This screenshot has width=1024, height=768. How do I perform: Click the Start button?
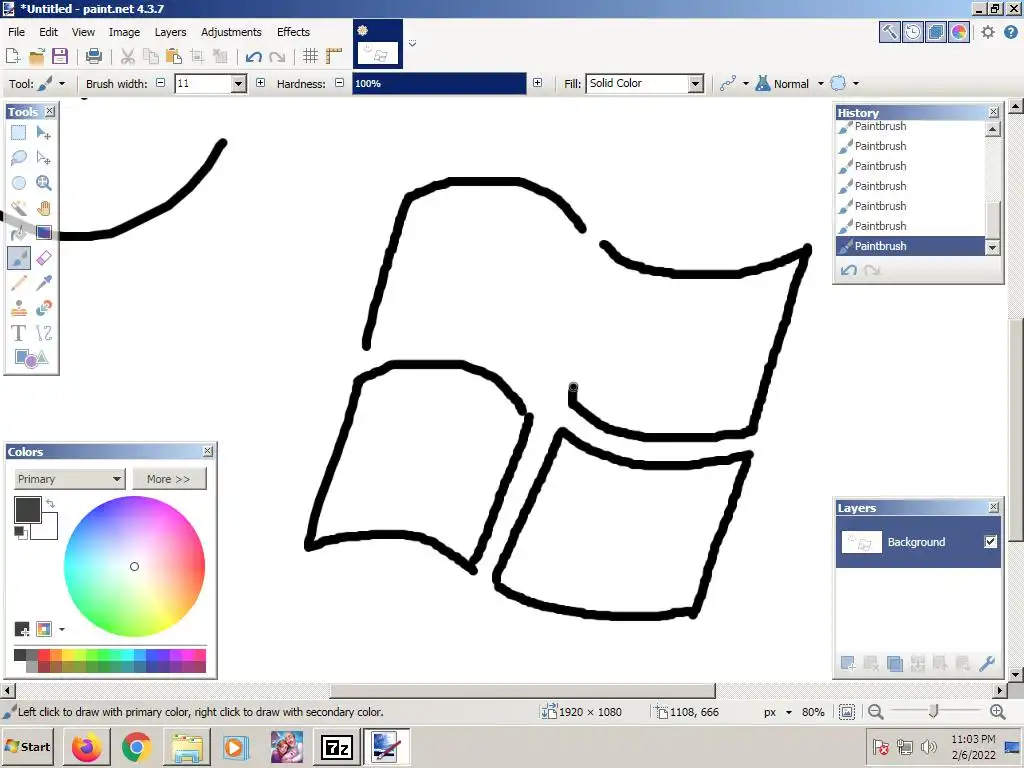click(28, 746)
